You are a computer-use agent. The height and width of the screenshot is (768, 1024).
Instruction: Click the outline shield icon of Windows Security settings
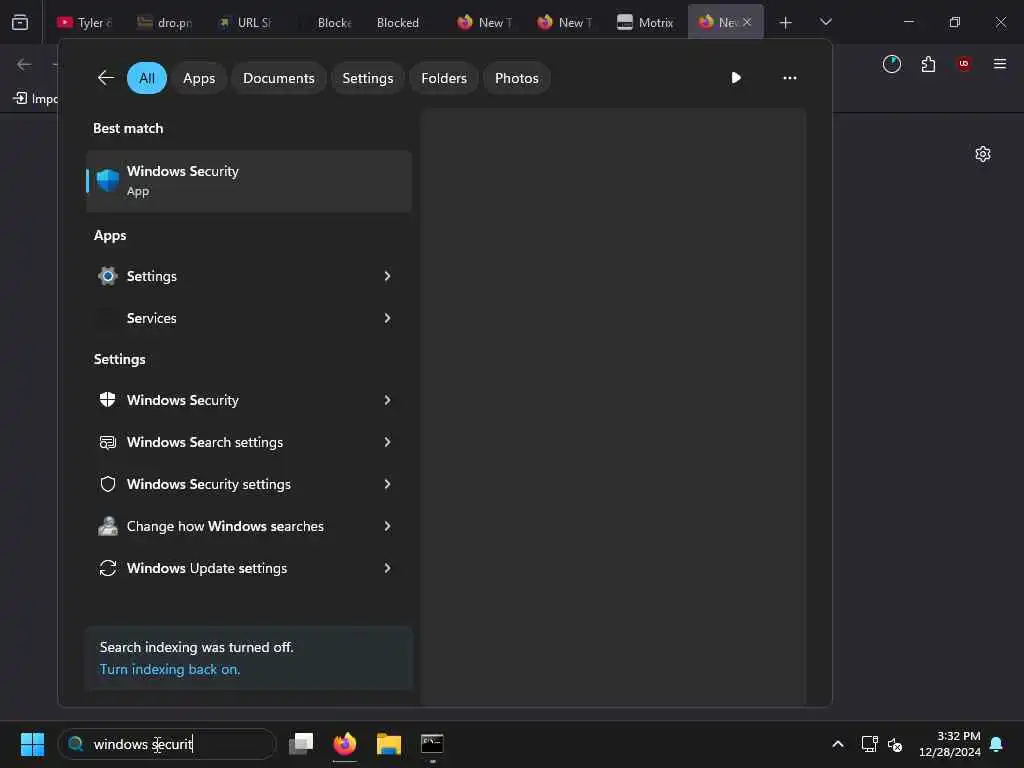(108, 484)
